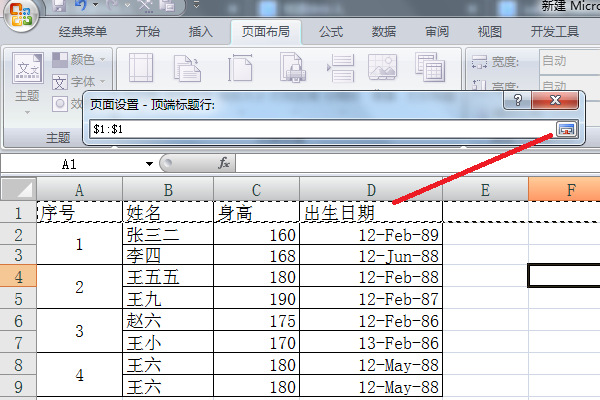Click the Print Area icon
Image resolution: width=600 pixels, height=400 pixels.
pyautogui.click(x=292, y=68)
